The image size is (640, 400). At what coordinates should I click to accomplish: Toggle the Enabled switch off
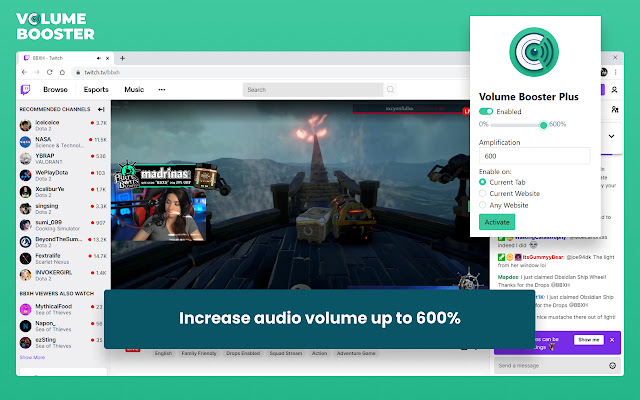(x=486, y=111)
